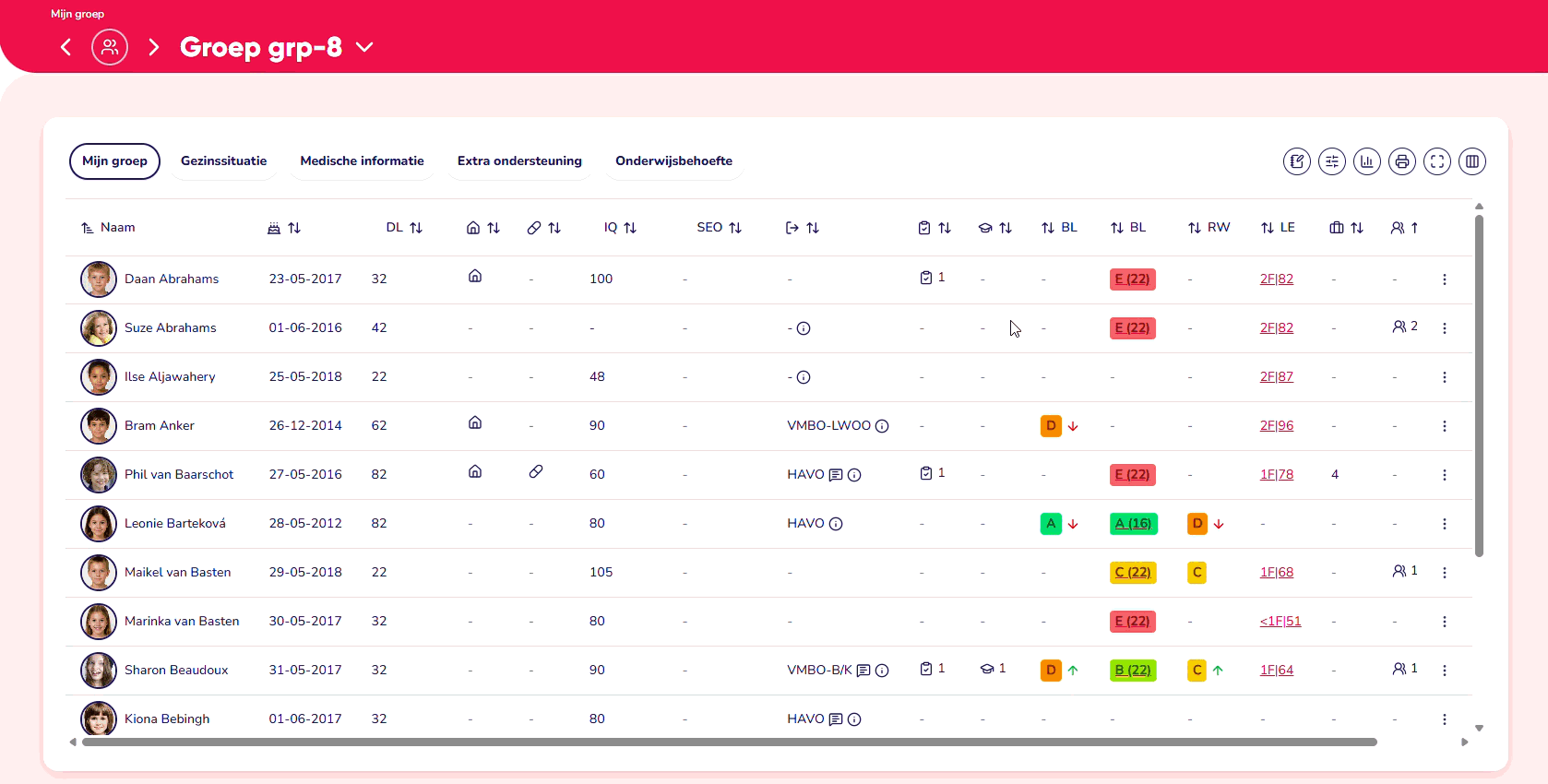Click green A (16) badge for Leonie Barteková
The height and width of the screenshot is (784, 1548).
[x=1133, y=524]
